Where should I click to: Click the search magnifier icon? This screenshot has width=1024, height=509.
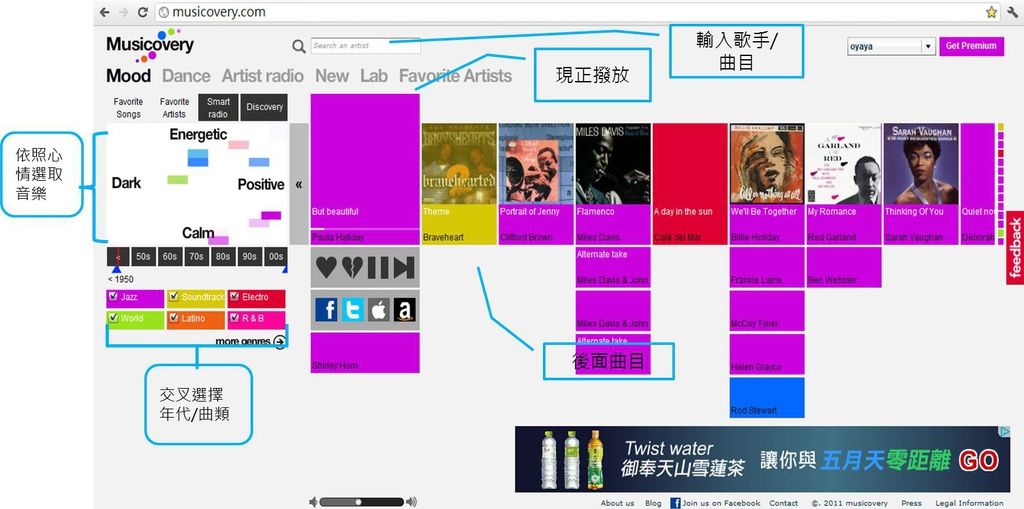coord(298,46)
